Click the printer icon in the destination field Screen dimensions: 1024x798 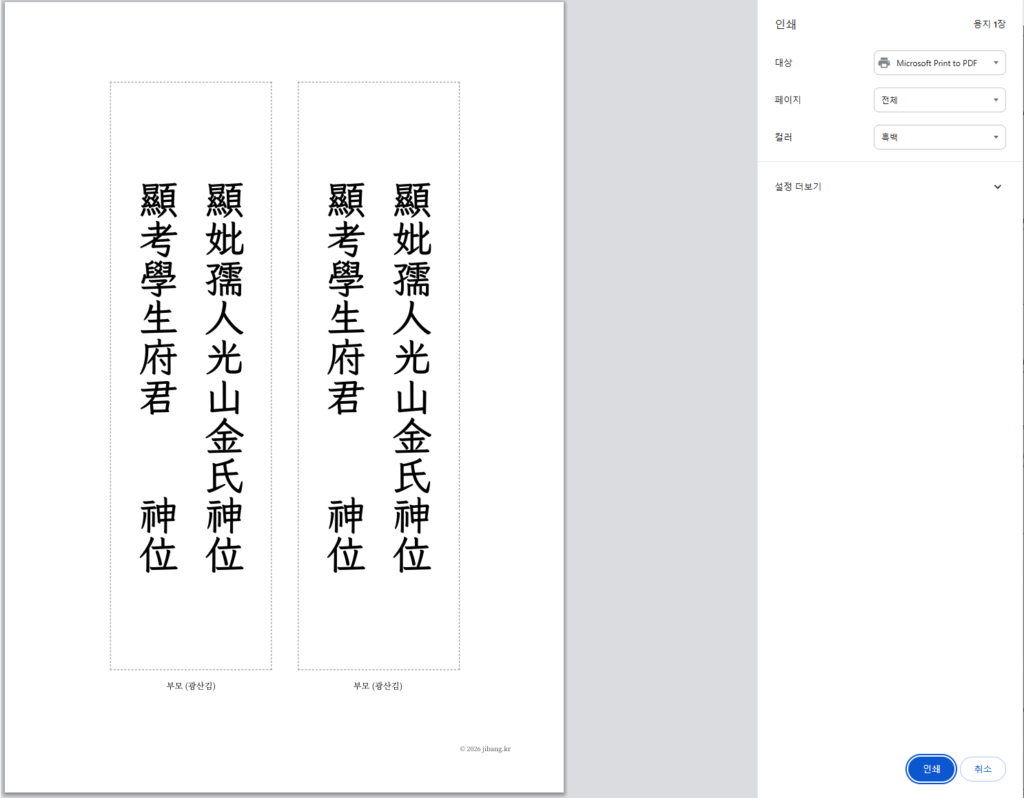pos(884,63)
